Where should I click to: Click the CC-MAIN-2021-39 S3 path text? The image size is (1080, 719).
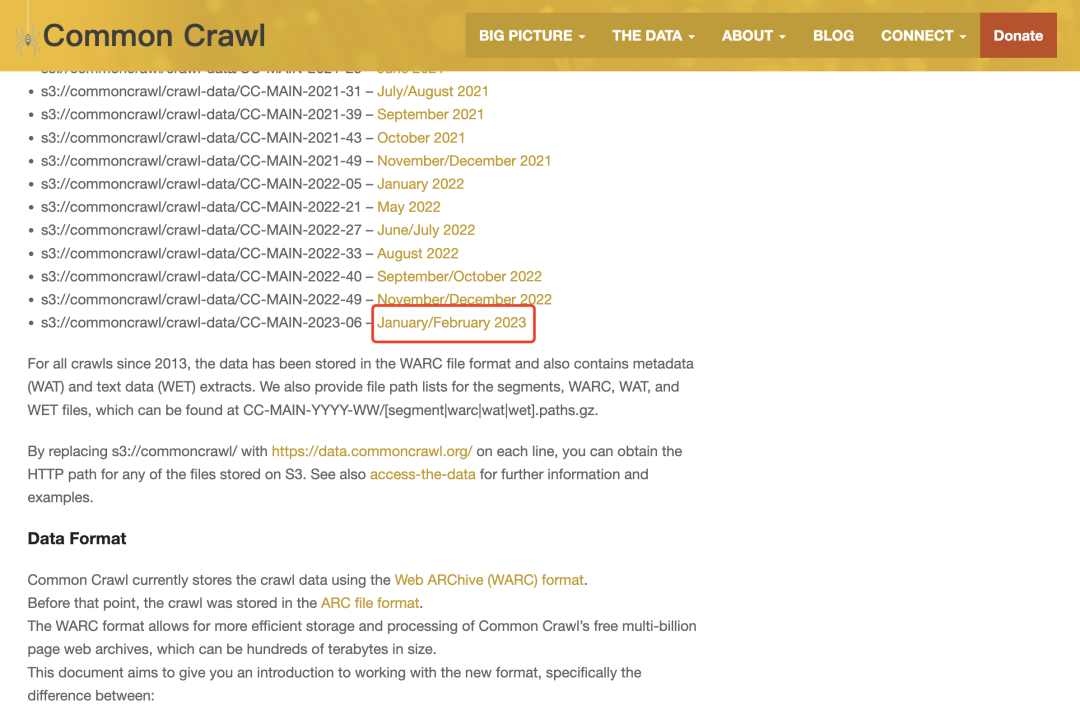point(201,114)
